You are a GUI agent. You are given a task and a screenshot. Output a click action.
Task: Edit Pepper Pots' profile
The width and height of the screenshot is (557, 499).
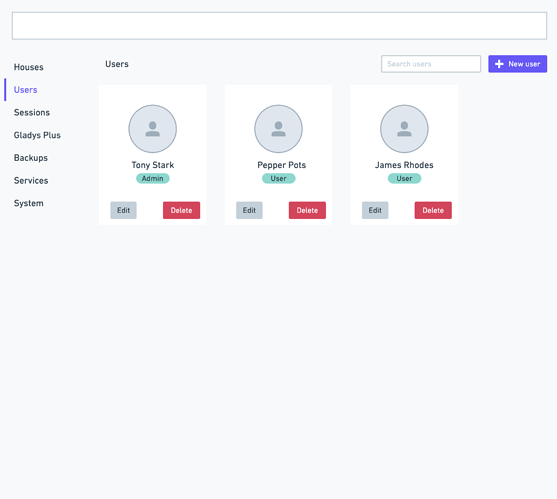coord(249,210)
